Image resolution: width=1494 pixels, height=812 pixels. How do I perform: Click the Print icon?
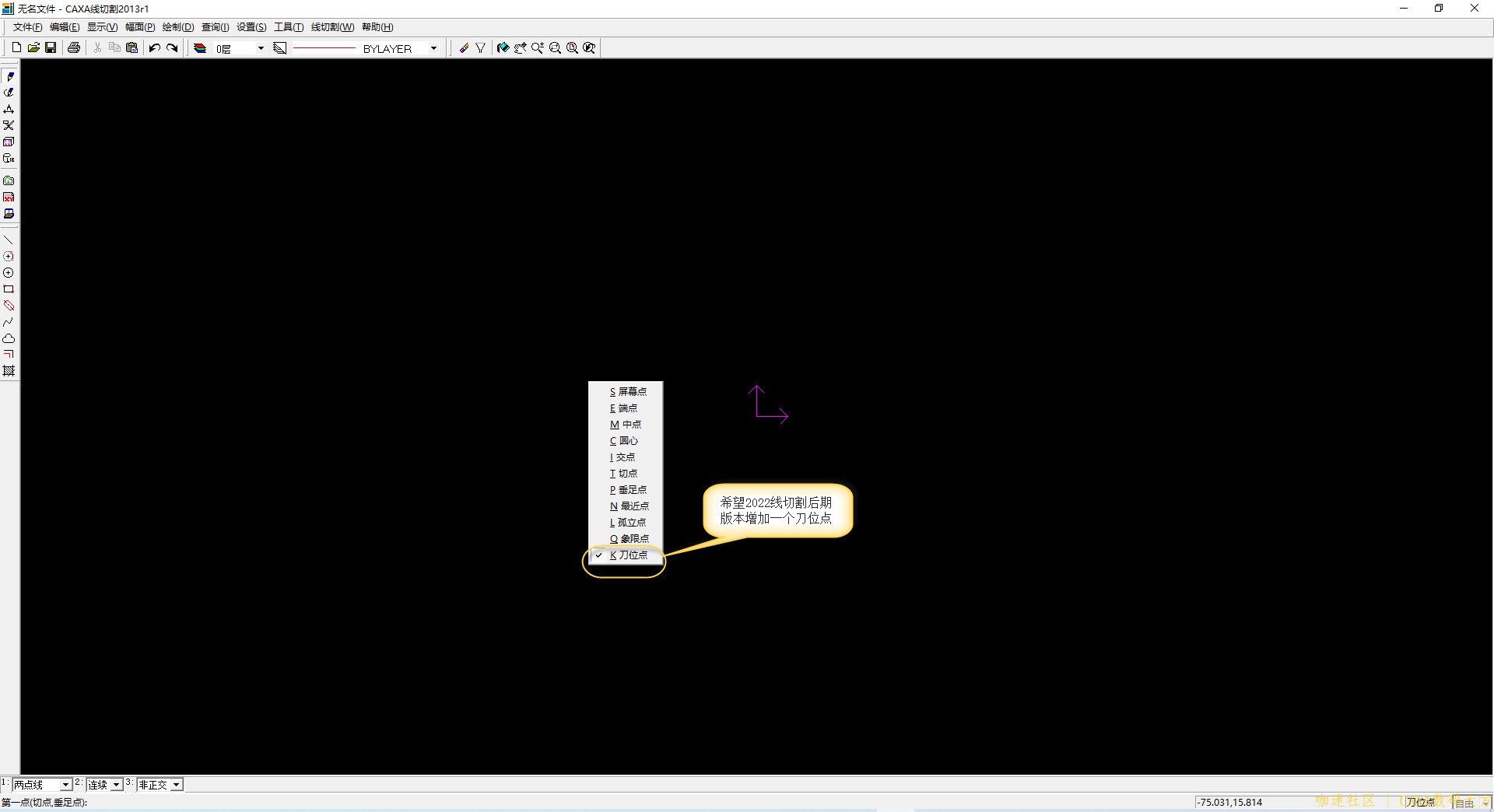click(x=74, y=48)
